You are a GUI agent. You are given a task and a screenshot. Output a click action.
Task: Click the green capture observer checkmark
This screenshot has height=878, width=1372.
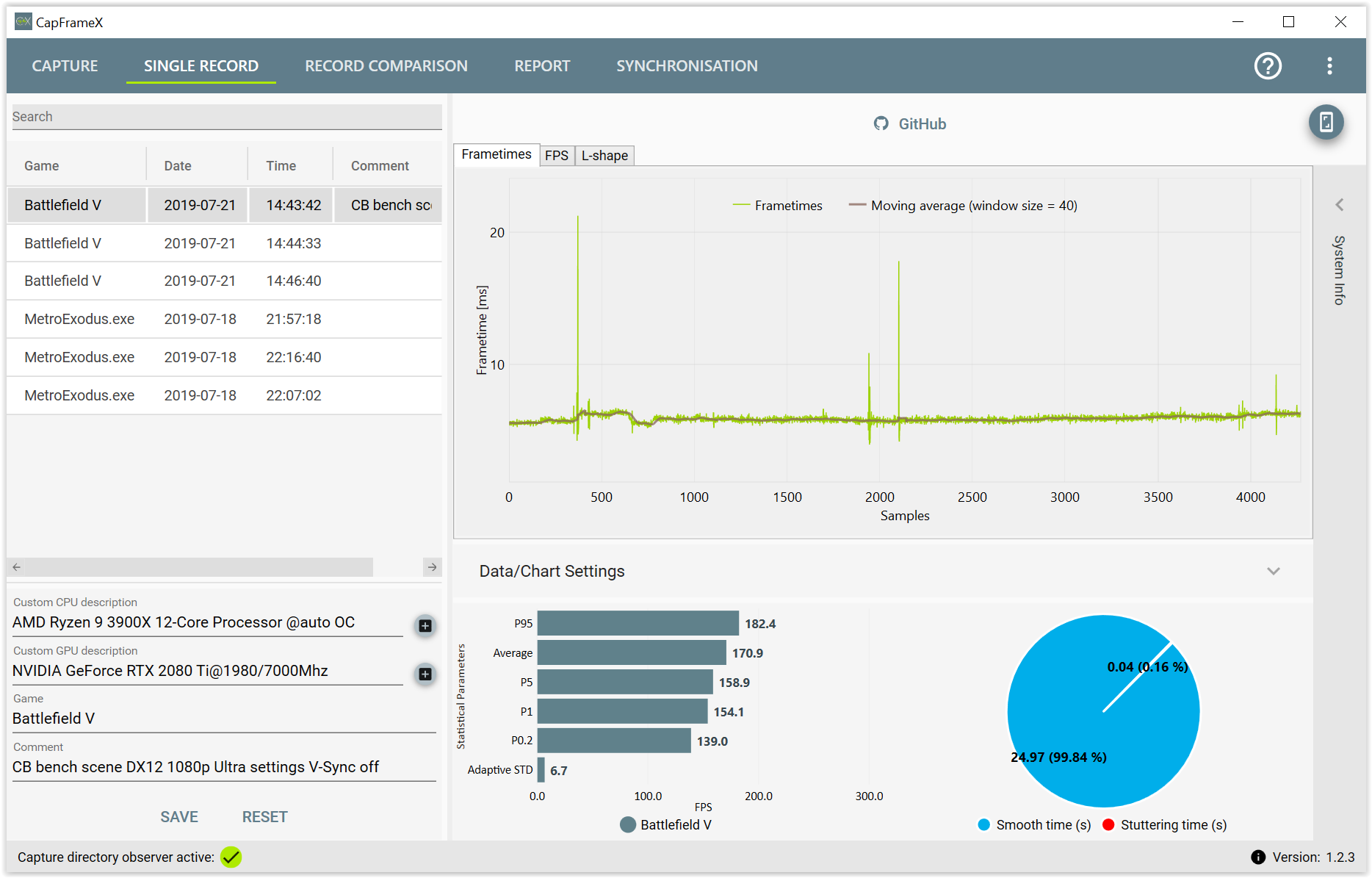pos(231,857)
